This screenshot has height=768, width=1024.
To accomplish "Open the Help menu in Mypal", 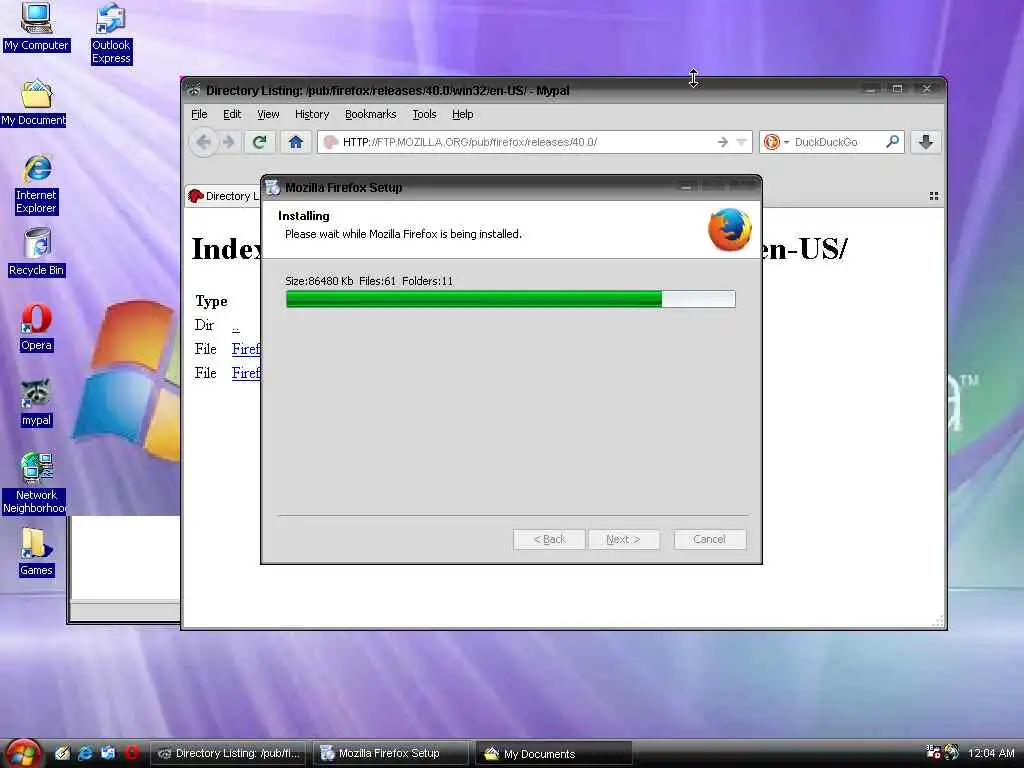I will (462, 114).
